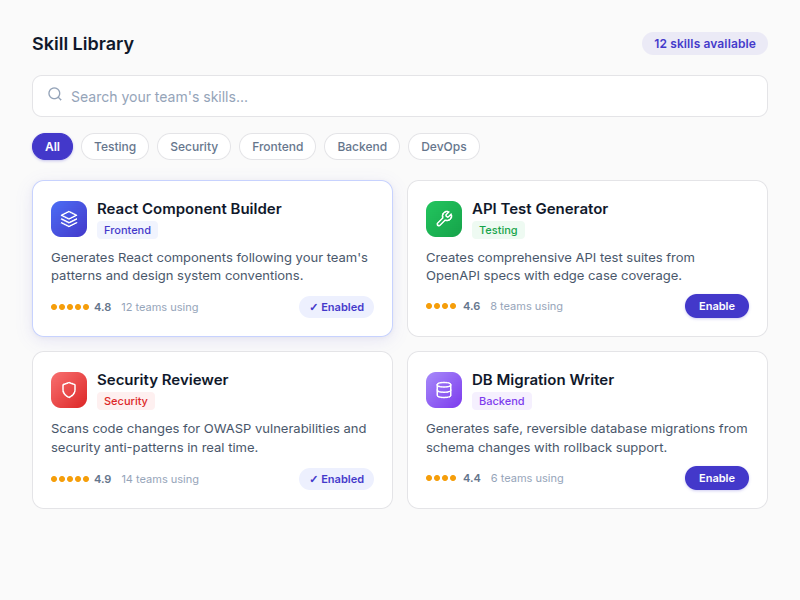The image size is (800, 600).
Task: Click the checkmark on React Component Builder's Enabled badge
Action: 315,307
